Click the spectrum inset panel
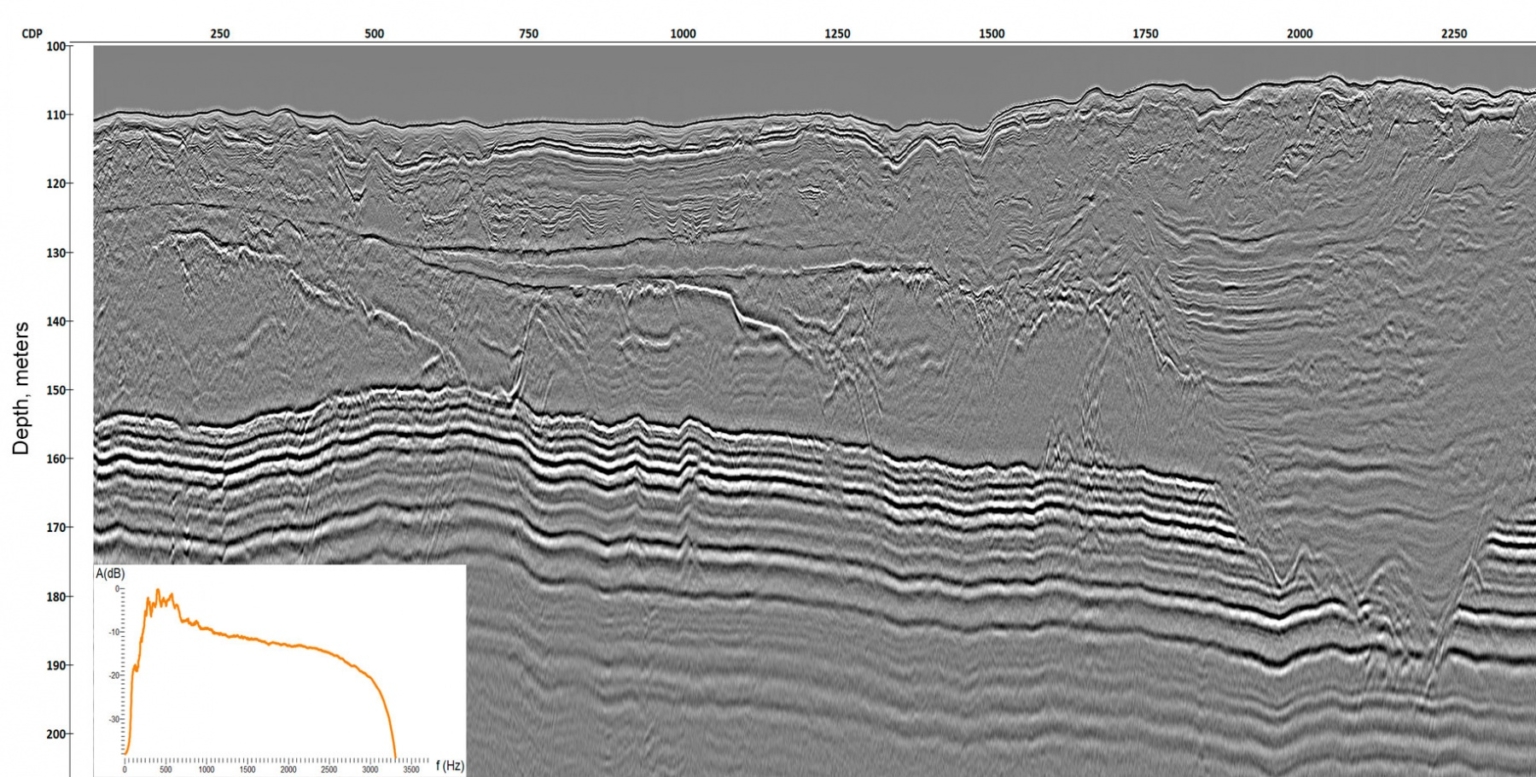 tap(280, 670)
